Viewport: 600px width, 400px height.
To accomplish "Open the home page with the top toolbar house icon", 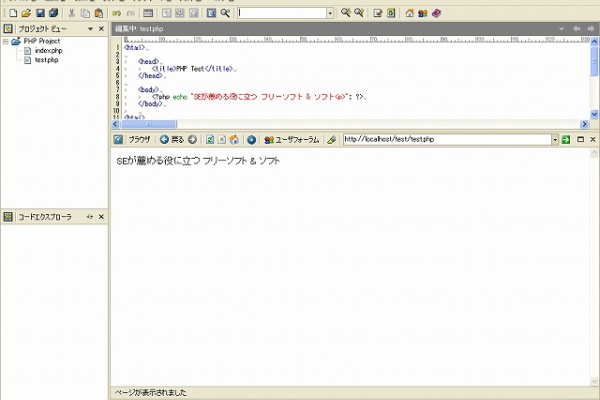I will click(x=409, y=13).
